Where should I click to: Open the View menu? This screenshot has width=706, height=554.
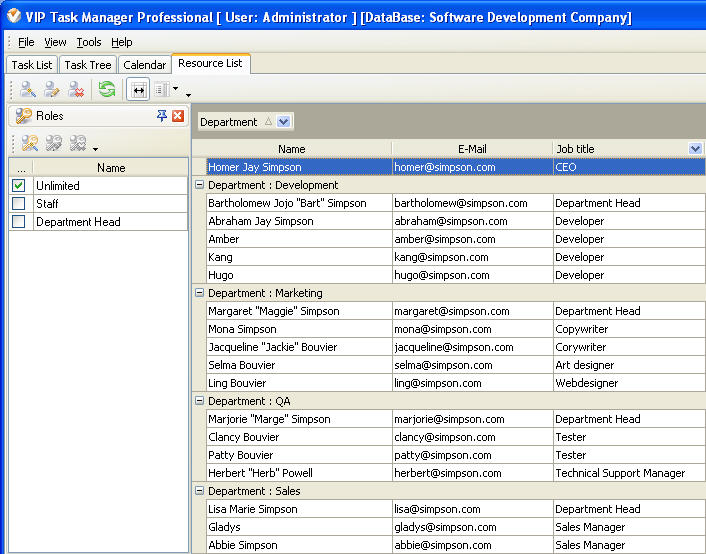coord(55,42)
